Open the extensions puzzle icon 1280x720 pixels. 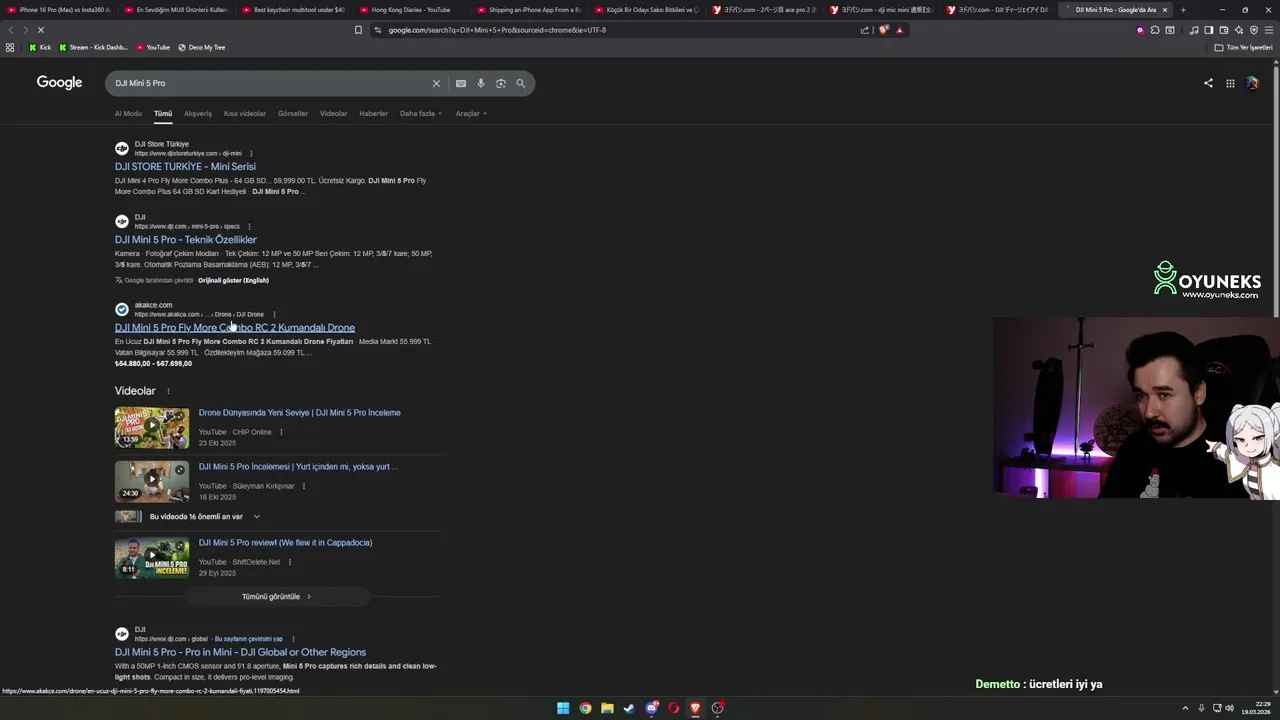[x=1155, y=30]
